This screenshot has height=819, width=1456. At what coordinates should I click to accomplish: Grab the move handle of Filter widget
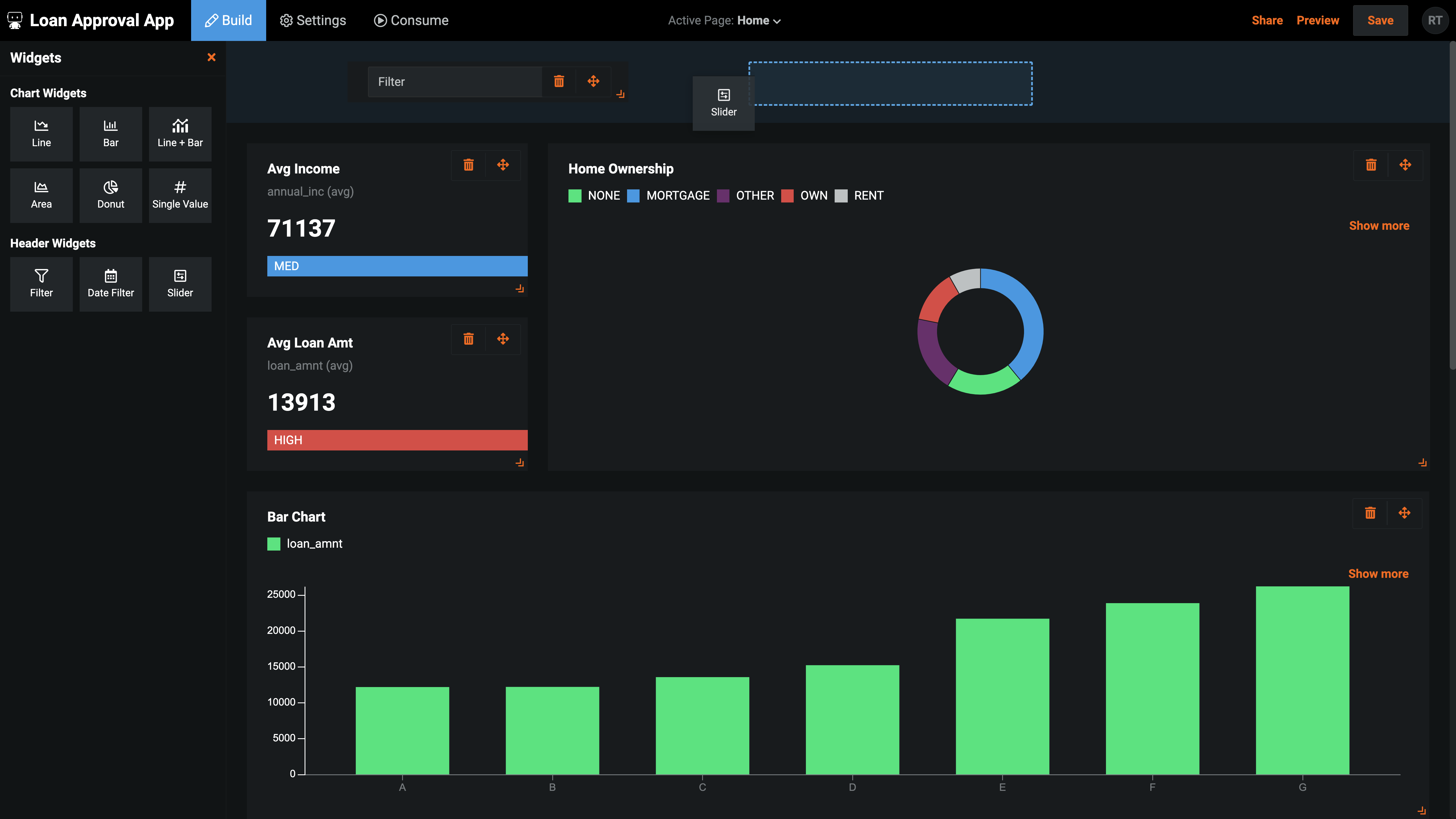tap(593, 81)
